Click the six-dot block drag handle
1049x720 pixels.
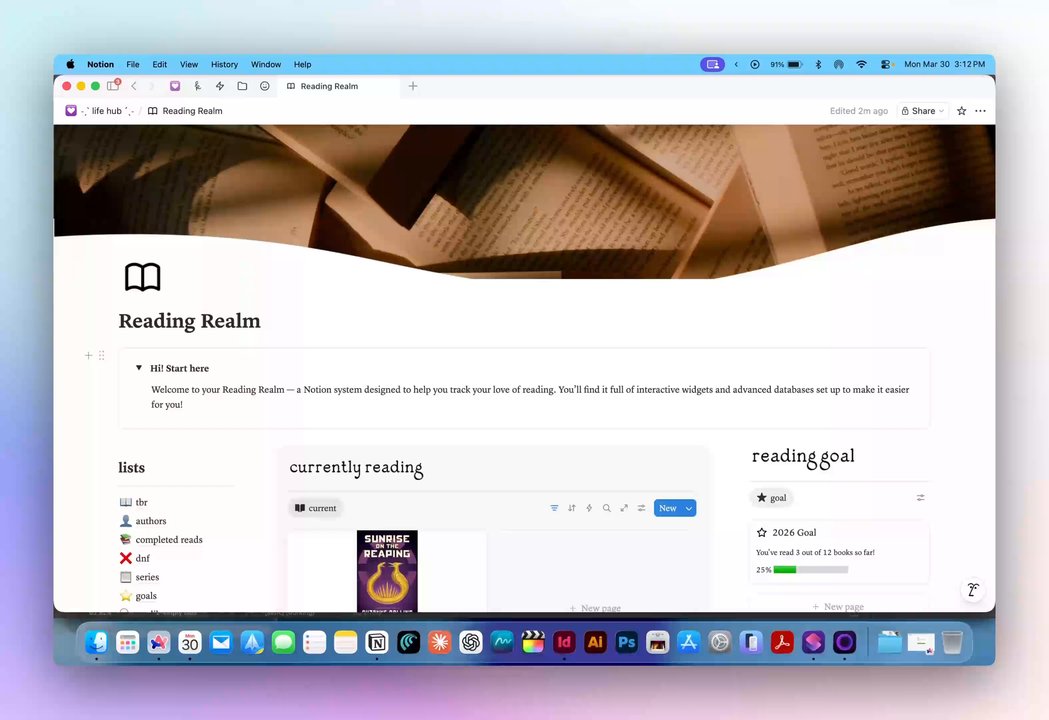pos(102,355)
